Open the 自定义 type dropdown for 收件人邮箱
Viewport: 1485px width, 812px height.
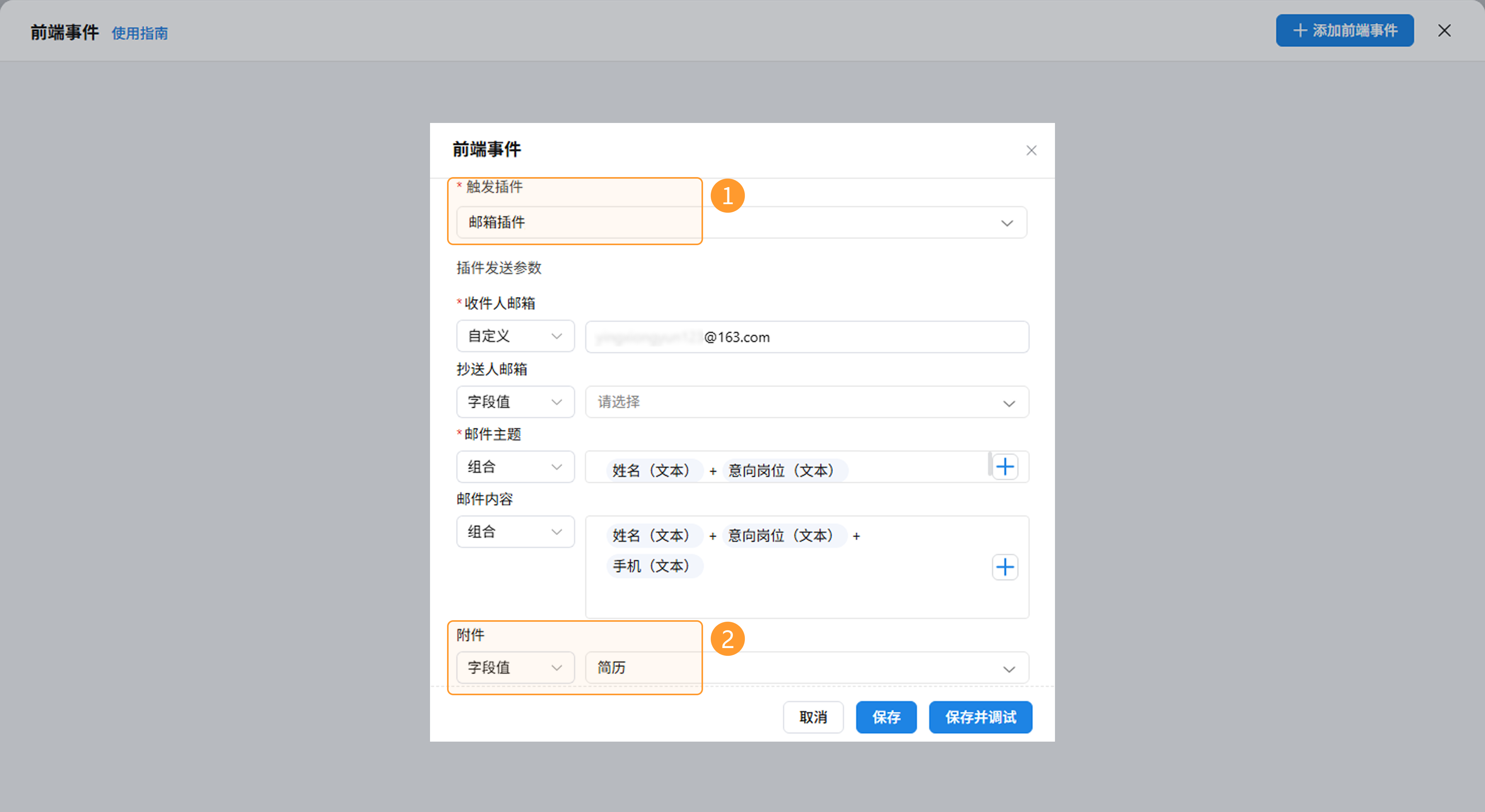(515, 336)
